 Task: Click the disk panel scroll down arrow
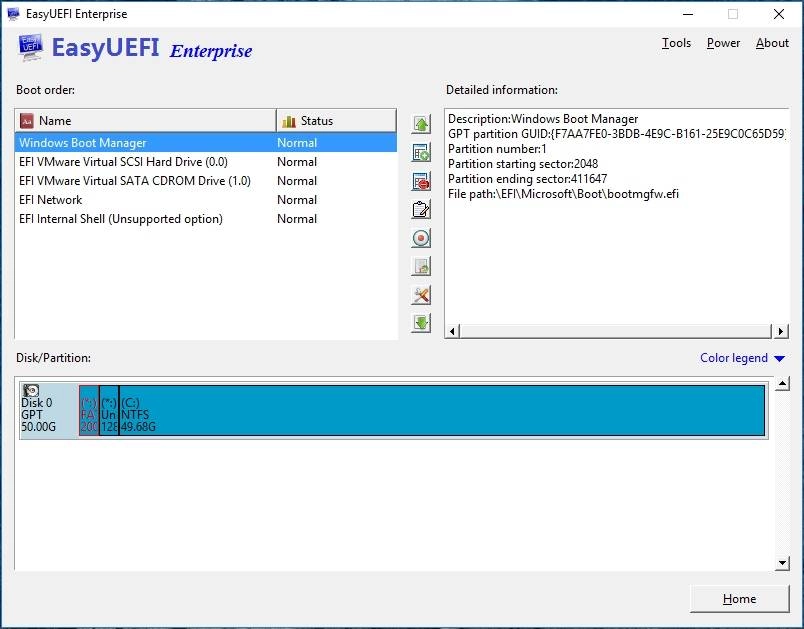point(782,563)
